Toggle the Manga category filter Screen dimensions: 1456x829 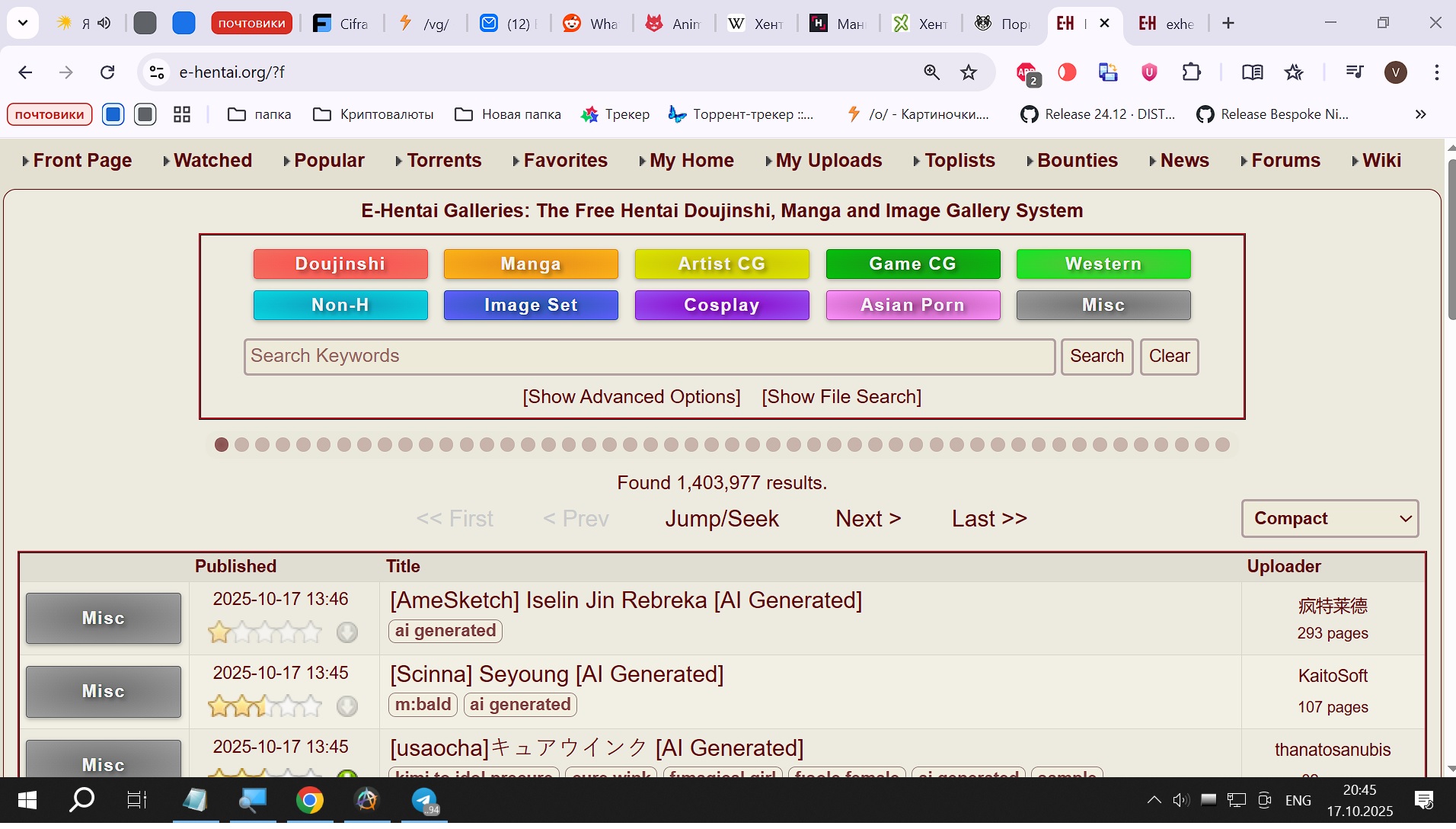[x=531, y=264]
